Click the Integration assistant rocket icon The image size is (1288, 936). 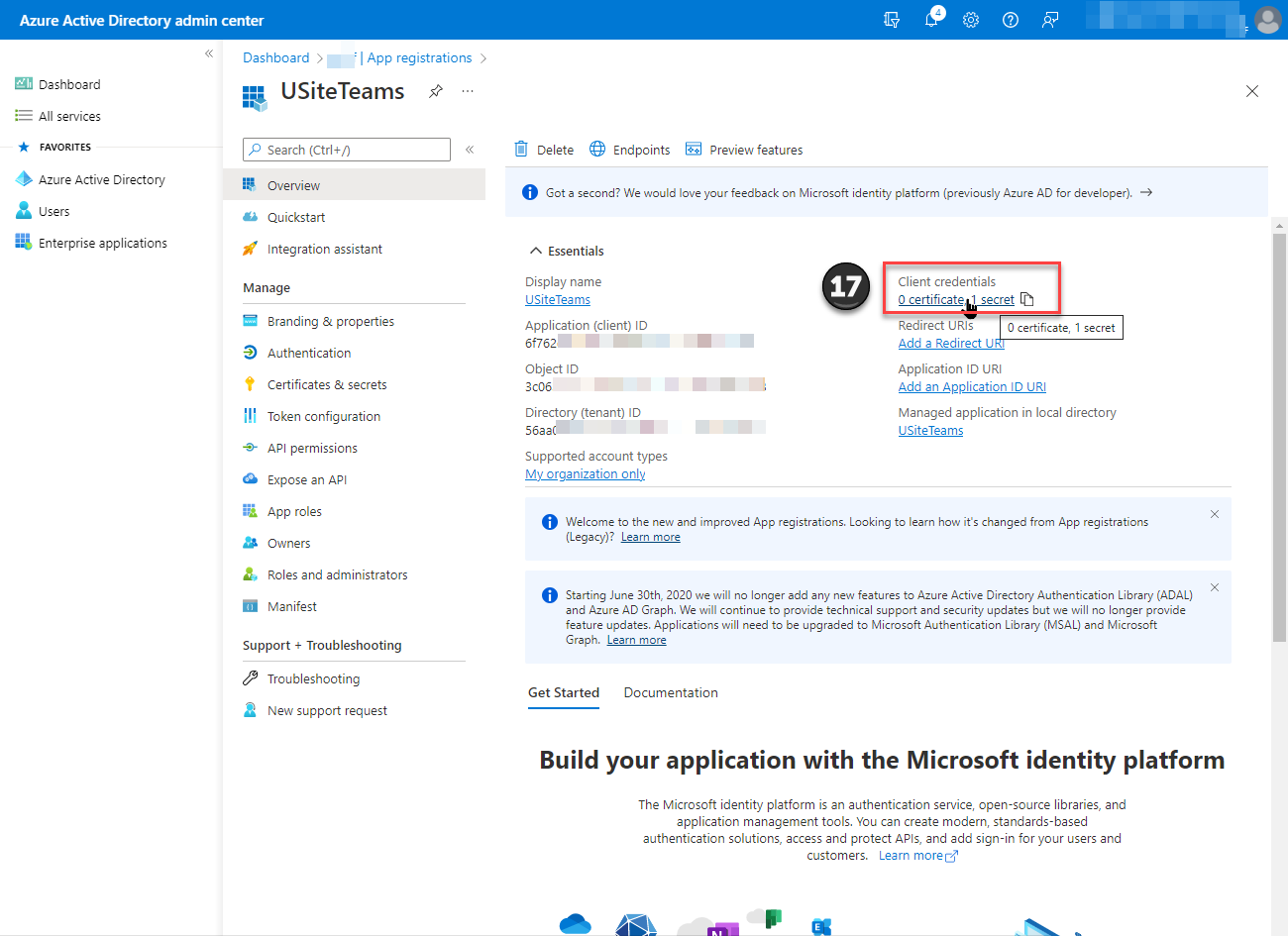pos(250,249)
